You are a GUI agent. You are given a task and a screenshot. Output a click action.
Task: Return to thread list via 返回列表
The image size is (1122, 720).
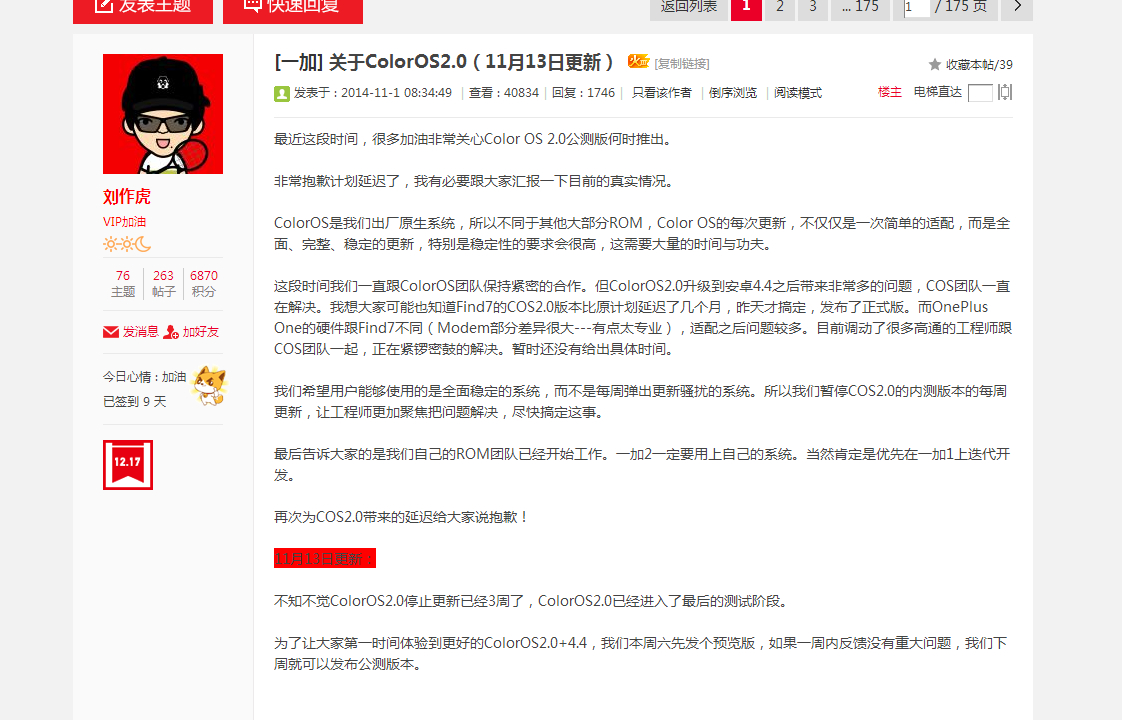[688, 9]
